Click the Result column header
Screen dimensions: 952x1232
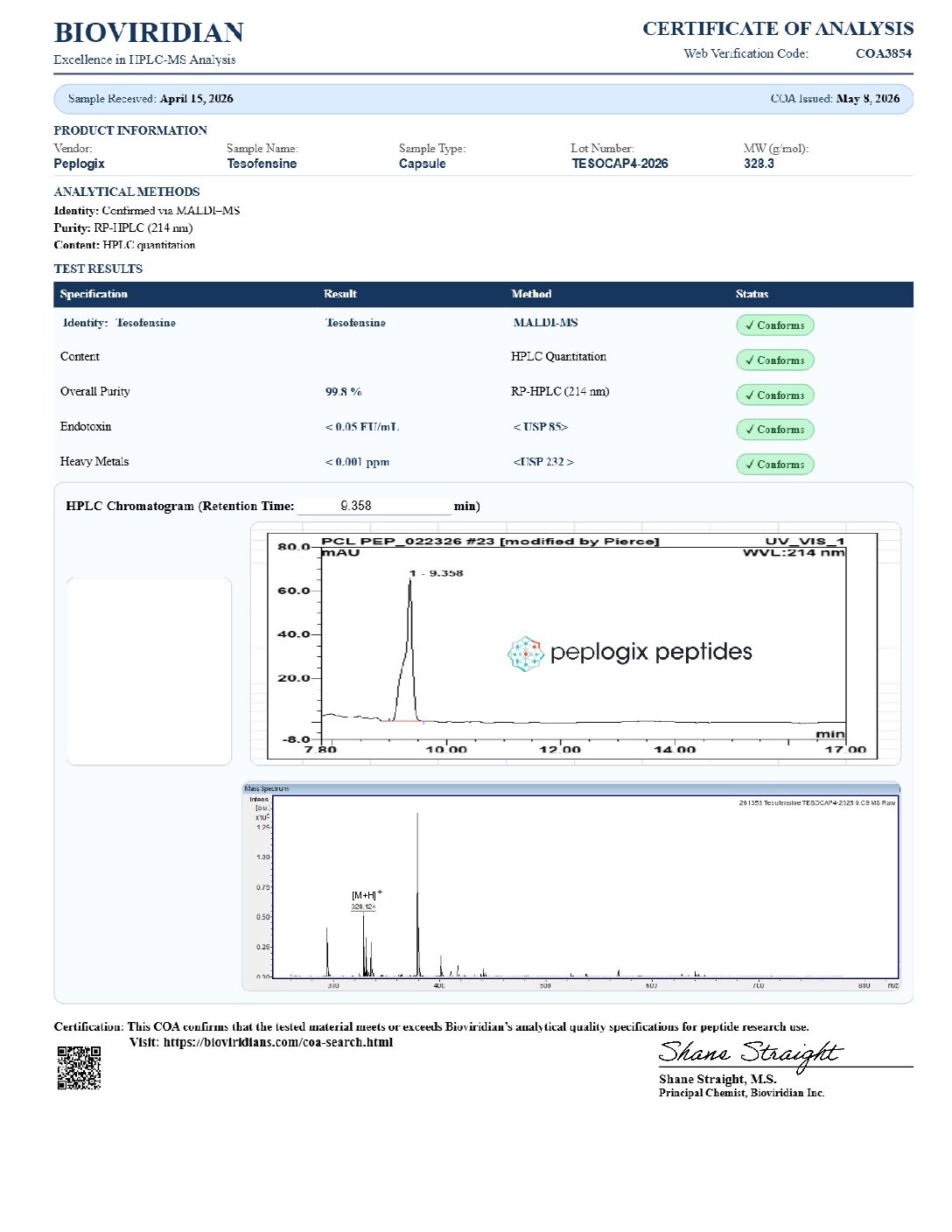339,294
